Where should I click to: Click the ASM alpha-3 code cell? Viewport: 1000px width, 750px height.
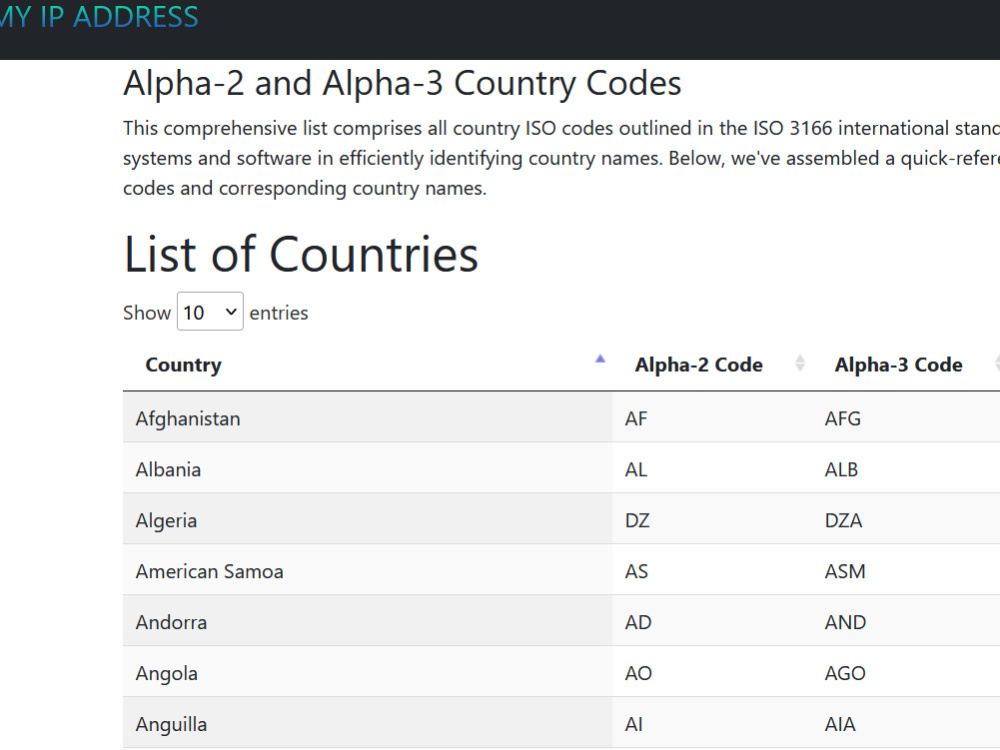tap(906, 571)
